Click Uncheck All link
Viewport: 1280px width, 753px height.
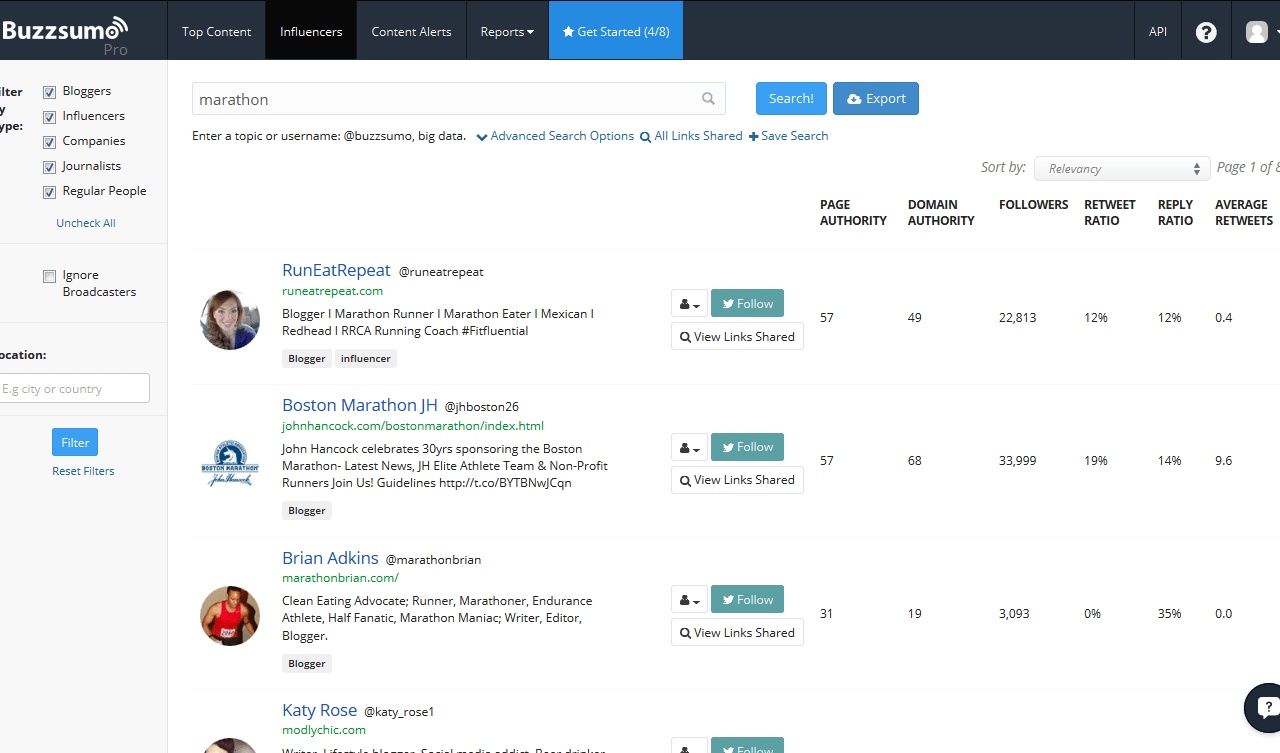coord(86,223)
